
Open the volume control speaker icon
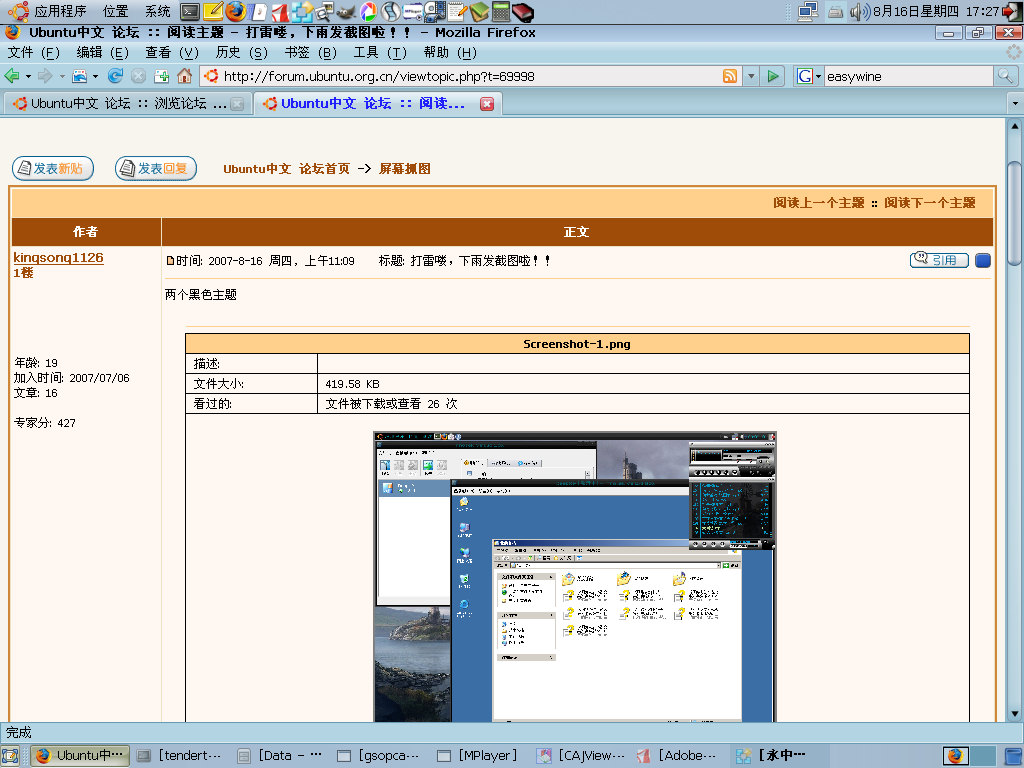click(x=859, y=11)
